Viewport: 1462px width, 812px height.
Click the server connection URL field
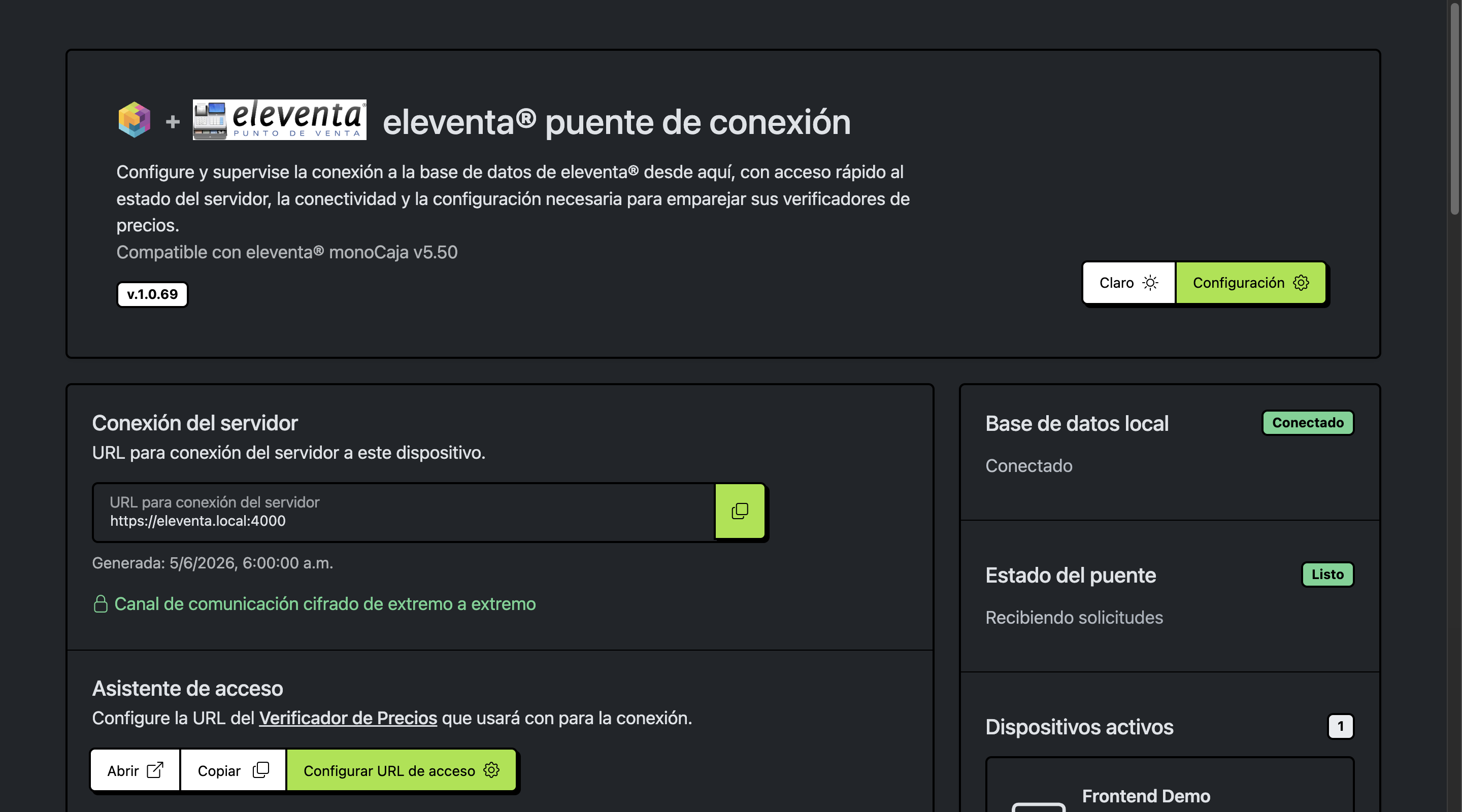click(404, 512)
